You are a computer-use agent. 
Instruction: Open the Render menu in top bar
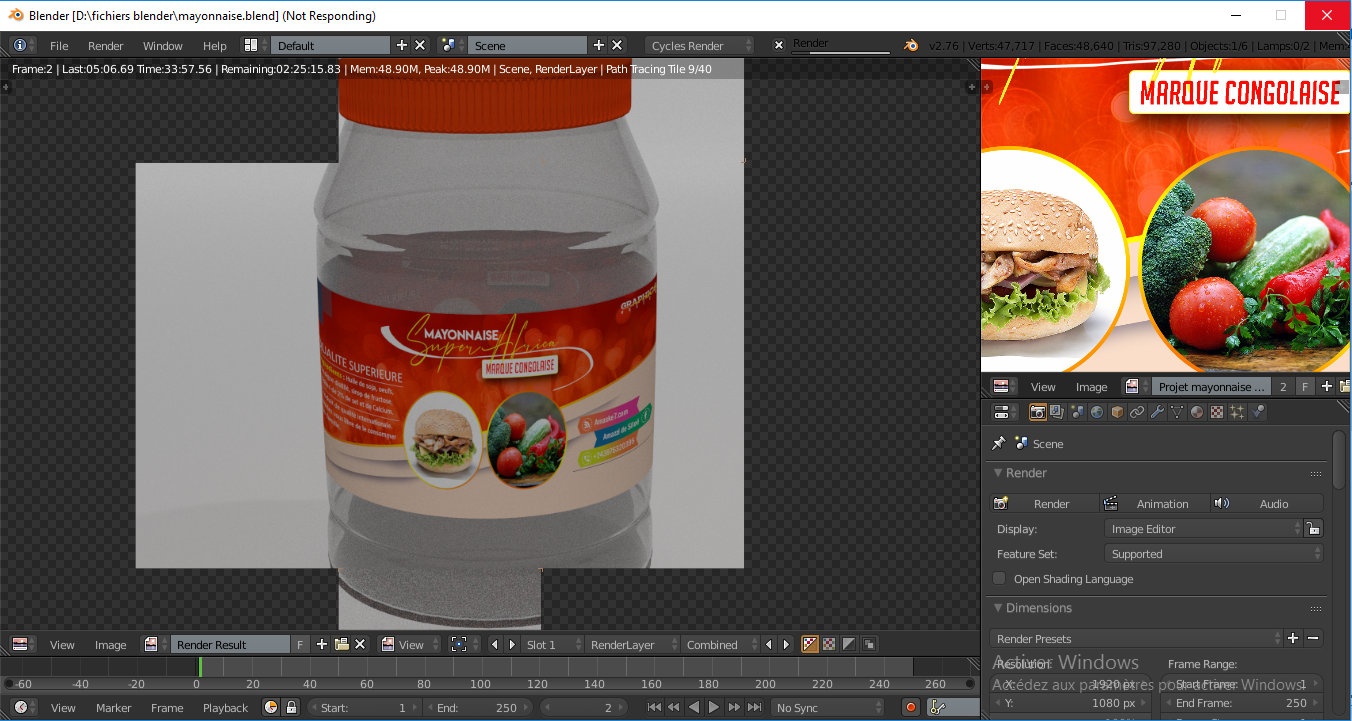[x=106, y=46]
